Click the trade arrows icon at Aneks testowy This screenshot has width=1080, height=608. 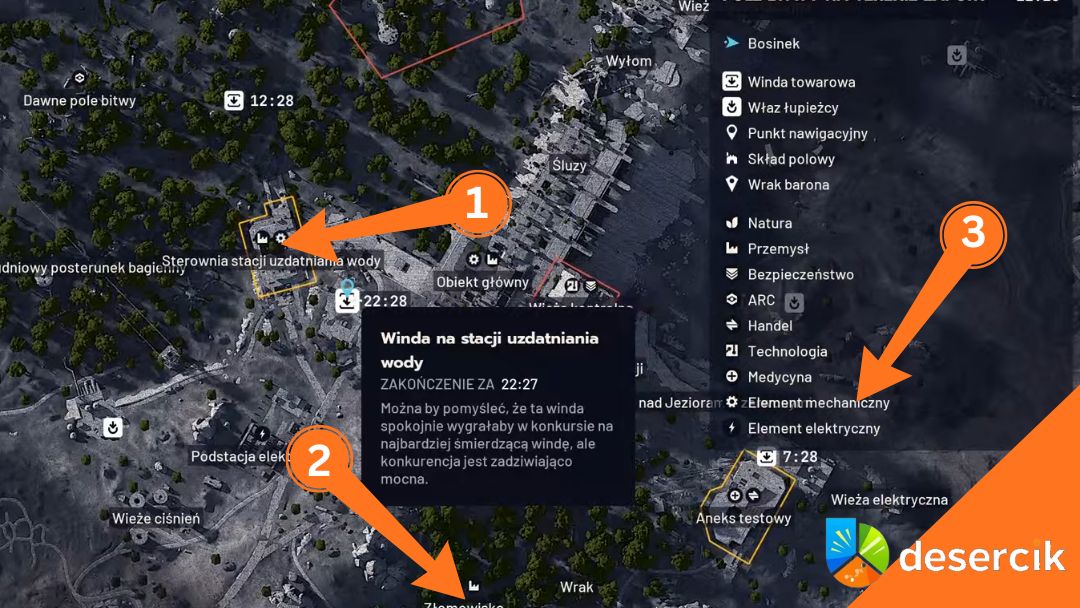point(753,495)
